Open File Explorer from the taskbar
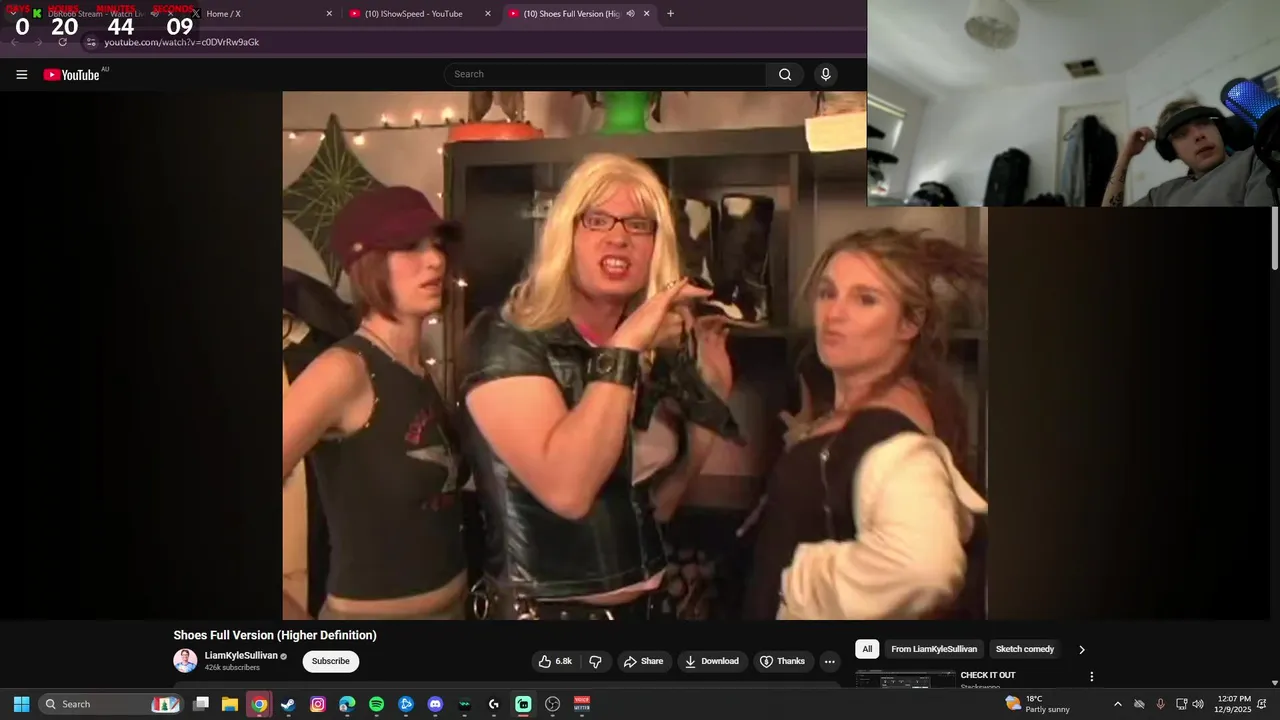The height and width of the screenshot is (720, 1280). pyautogui.click(x=229, y=704)
